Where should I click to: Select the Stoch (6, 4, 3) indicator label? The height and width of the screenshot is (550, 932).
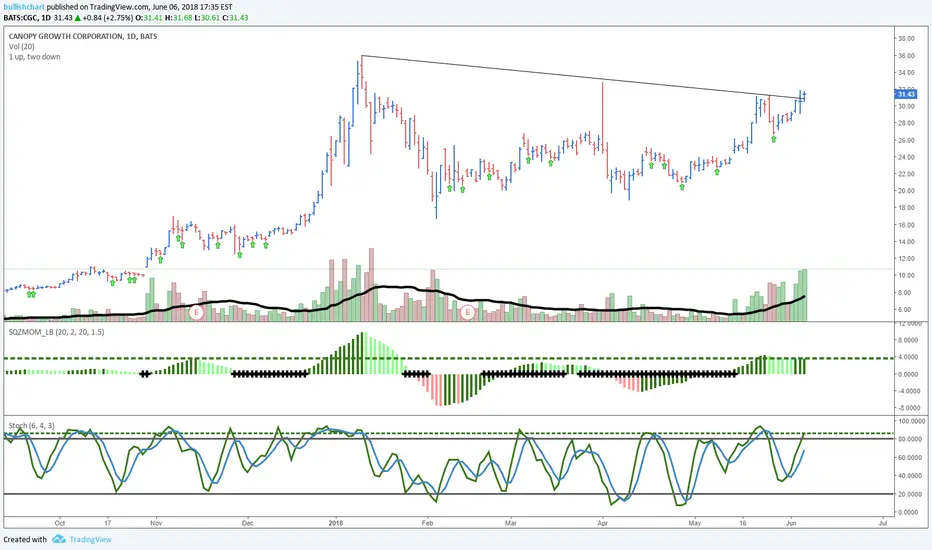32,425
